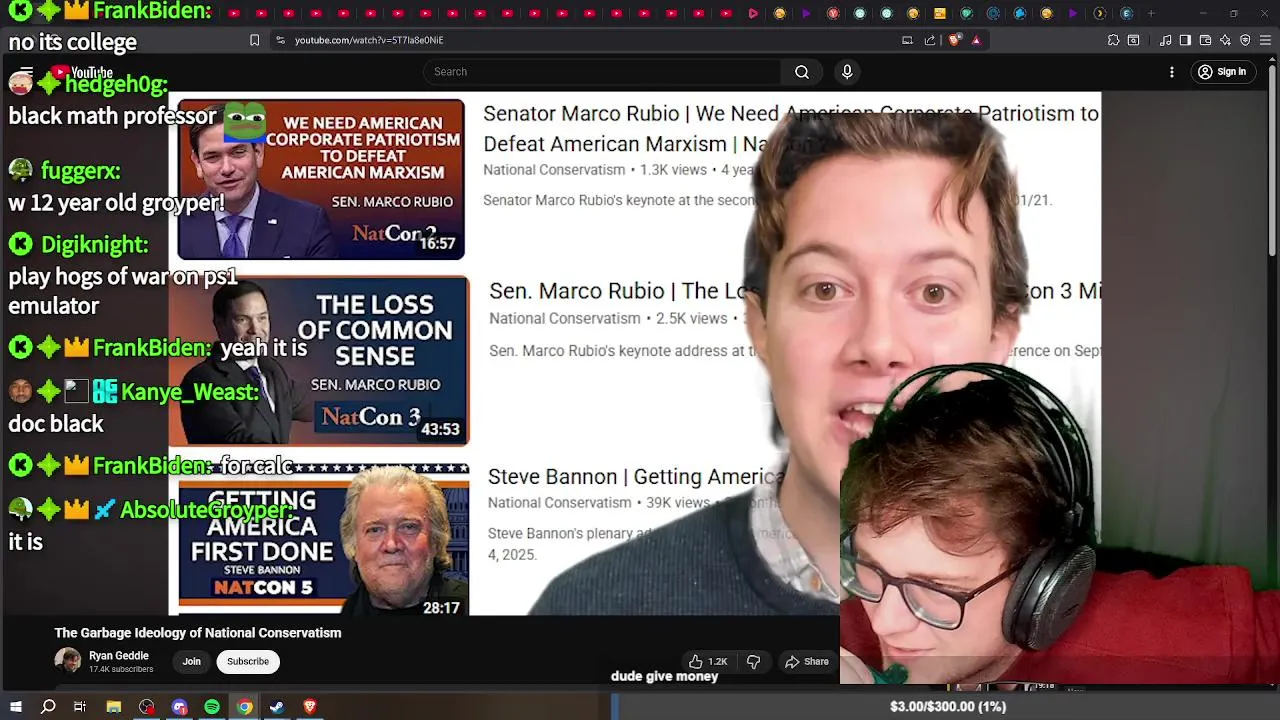This screenshot has width=1280, height=720.
Task: Click into the YouTube Search field
Action: pos(602,72)
